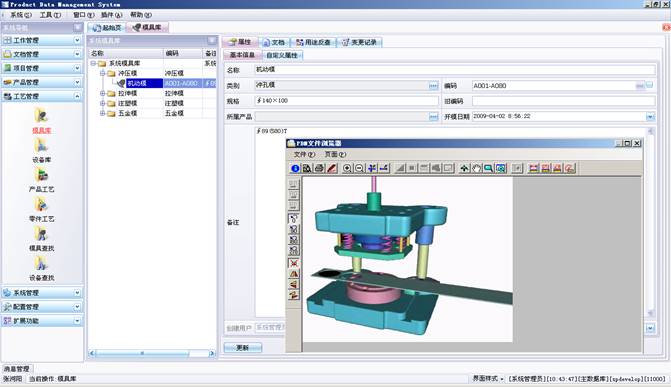Click the rotate-view icon below the grayed side icons
The height and width of the screenshot is (387, 671).
(294, 218)
